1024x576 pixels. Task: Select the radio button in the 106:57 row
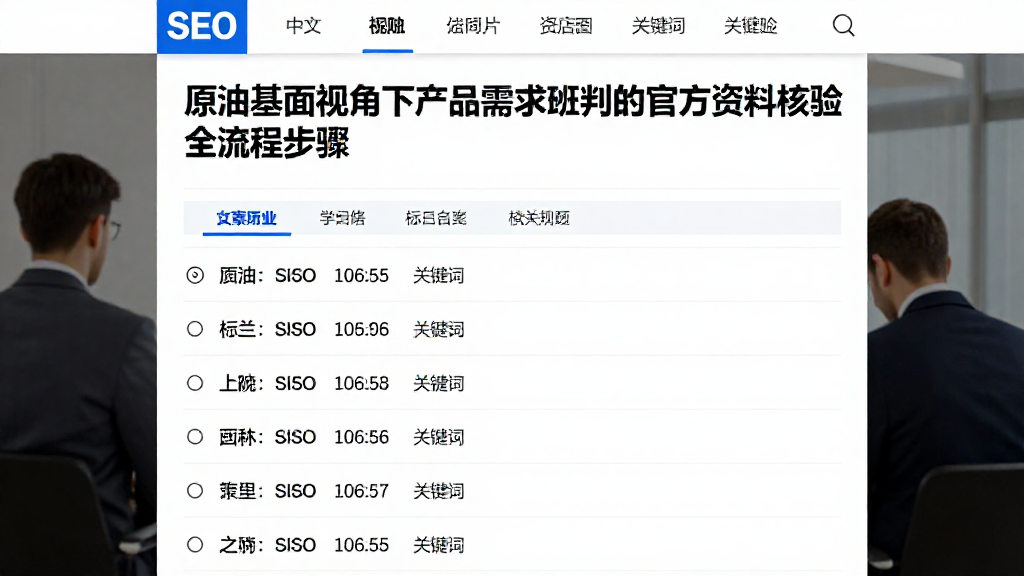[195, 490]
